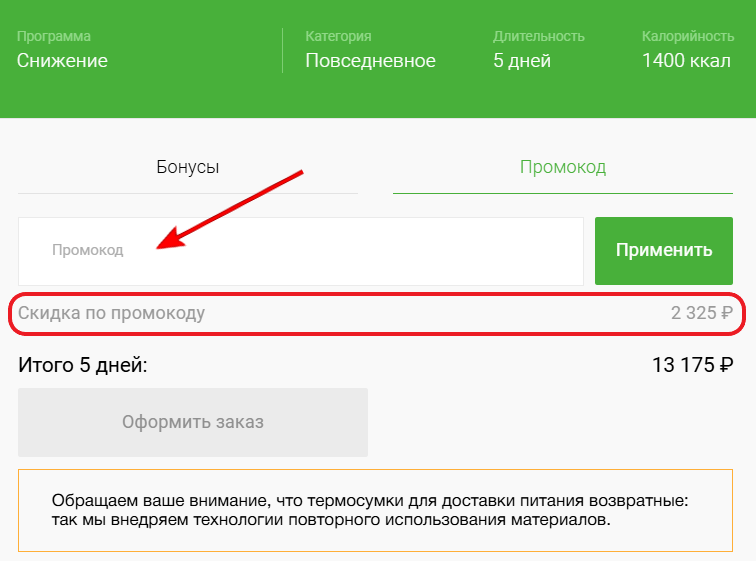Click the 13 175 ₽ total price

click(x=693, y=365)
